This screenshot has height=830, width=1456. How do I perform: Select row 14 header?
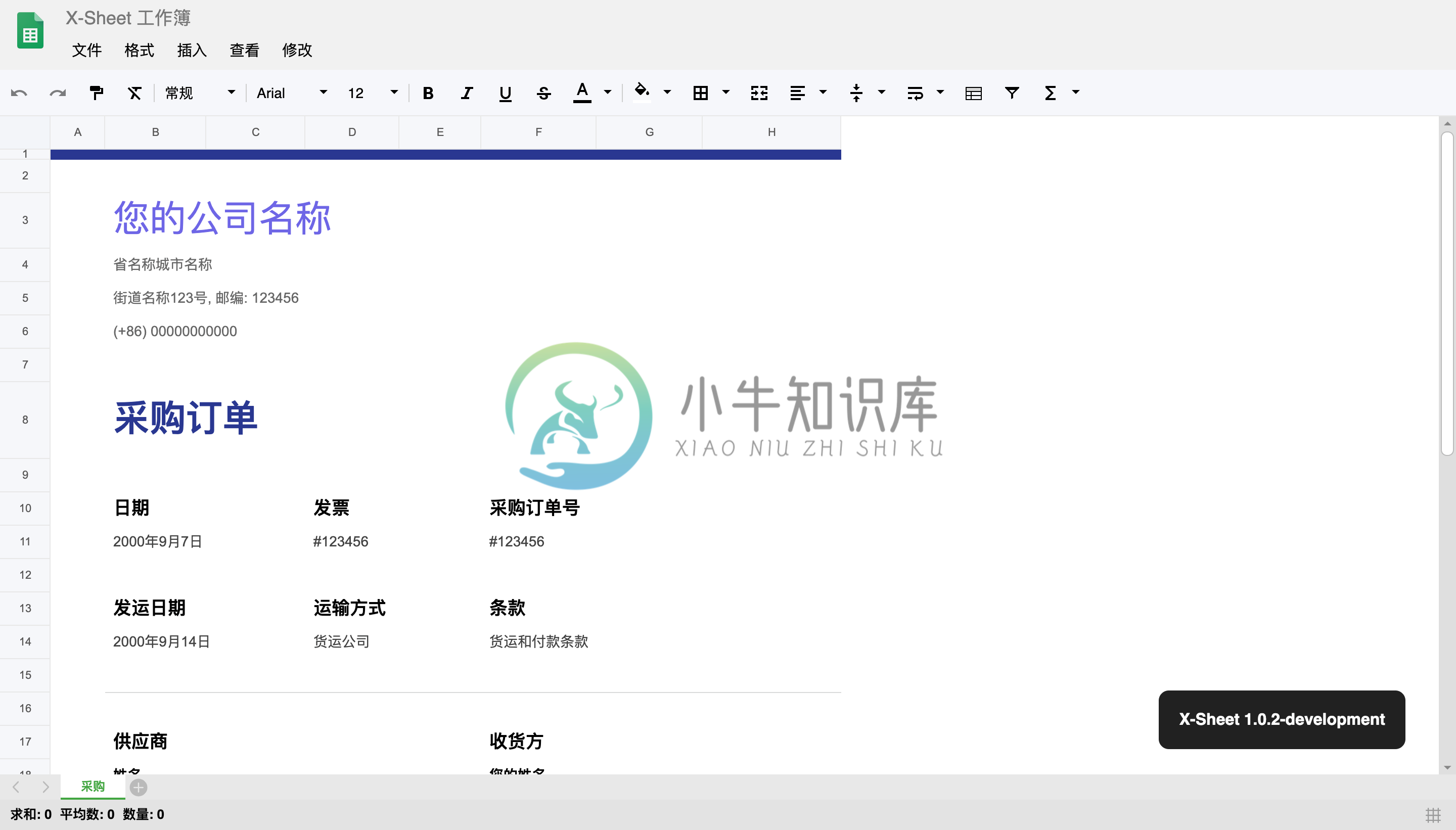(25, 642)
